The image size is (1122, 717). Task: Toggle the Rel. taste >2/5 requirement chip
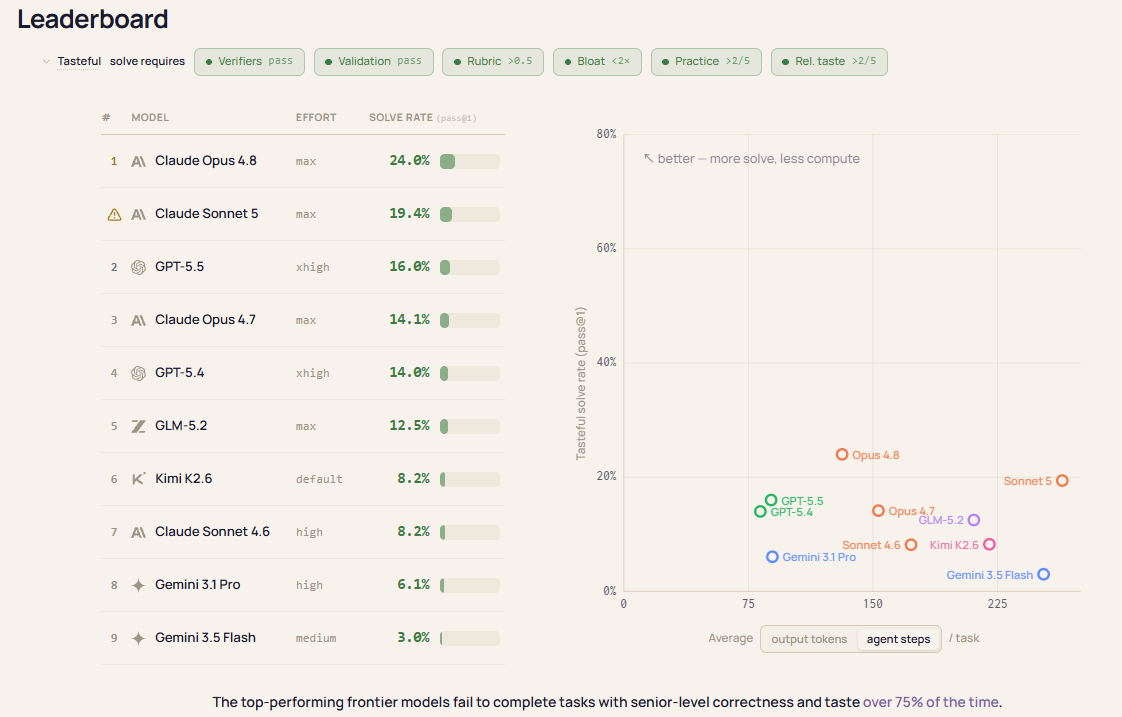pyautogui.click(x=829, y=62)
